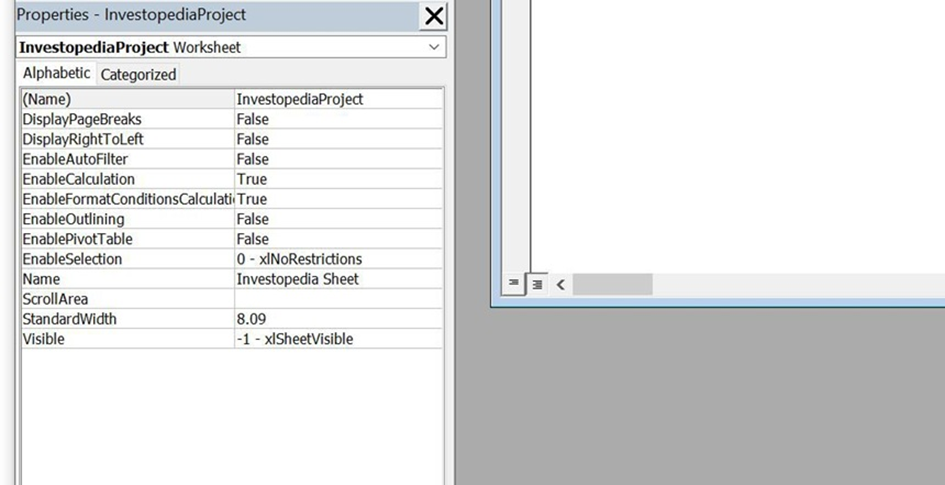Image resolution: width=945 pixels, height=485 pixels.
Task: Select the Visible property
Action: [128, 339]
